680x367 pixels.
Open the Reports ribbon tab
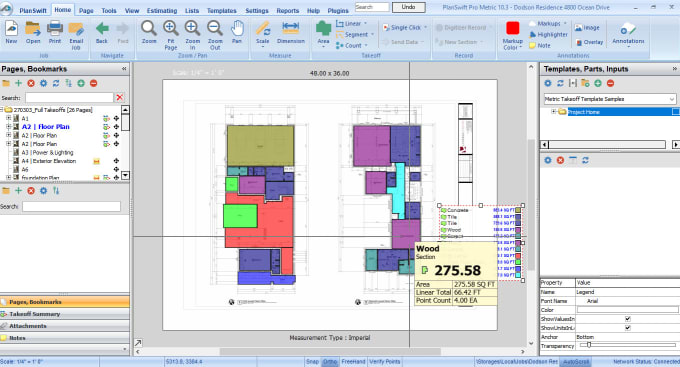(x=288, y=10)
